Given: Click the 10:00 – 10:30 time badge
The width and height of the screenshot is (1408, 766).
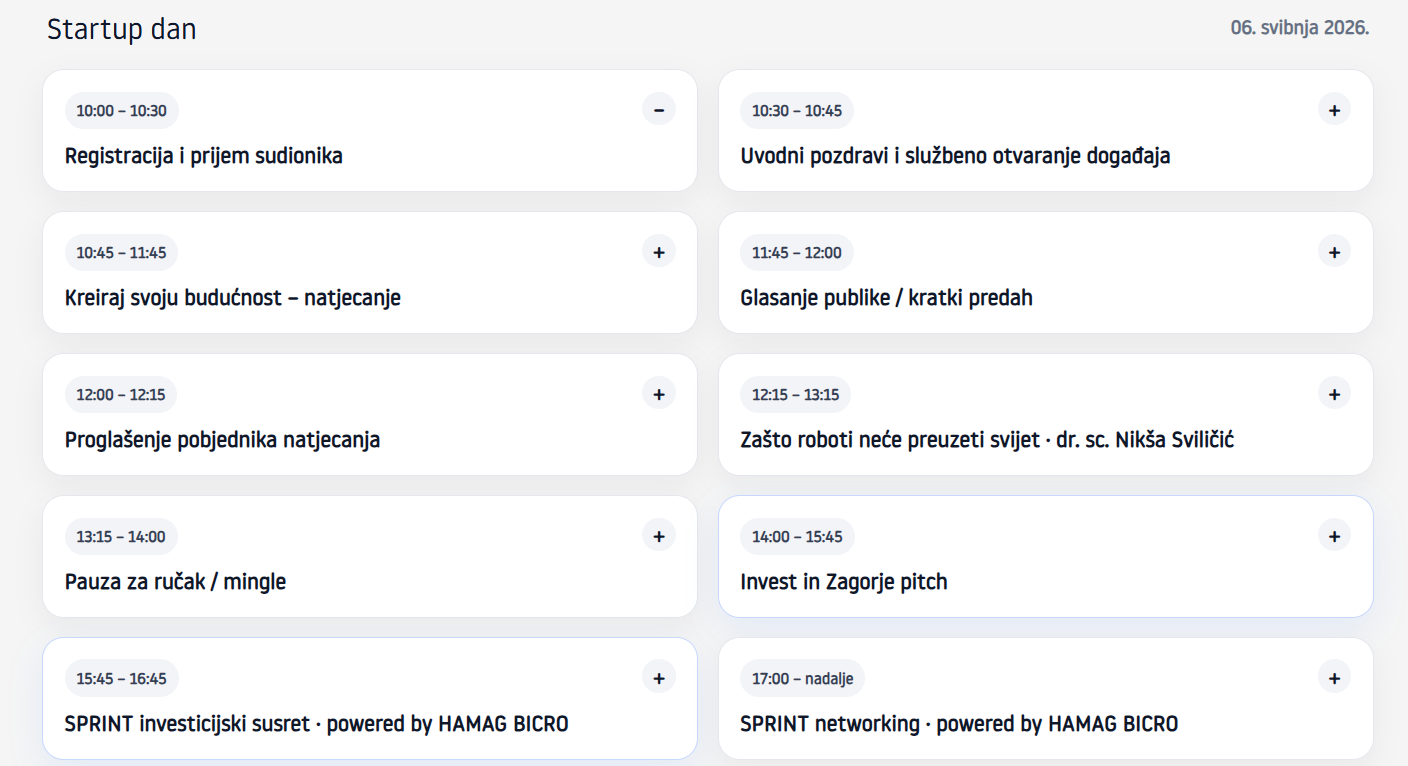Looking at the screenshot, I should (x=121, y=111).
